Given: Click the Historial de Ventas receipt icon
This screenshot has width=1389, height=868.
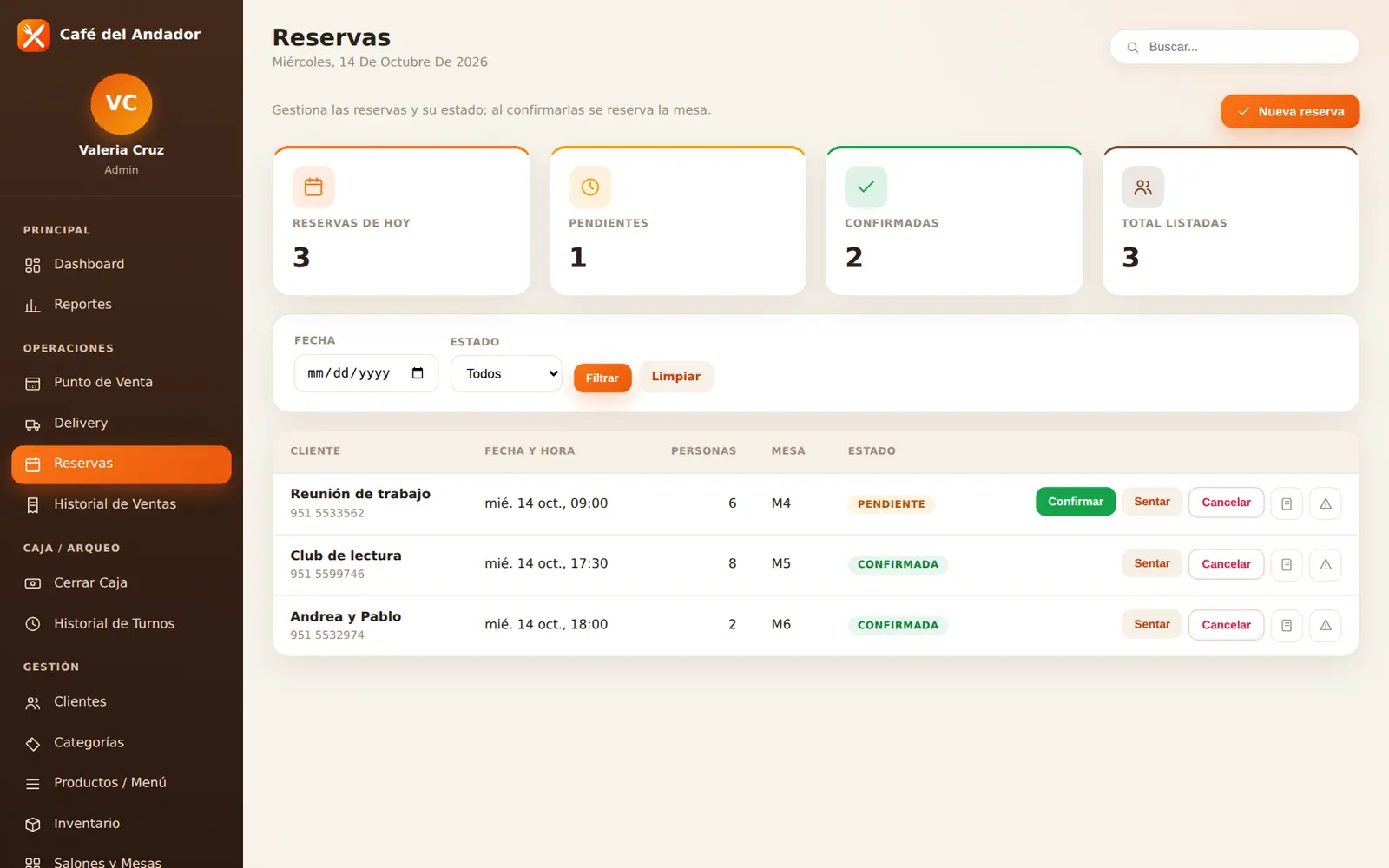Looking at the screenshot, I should [x=33, y=505].
